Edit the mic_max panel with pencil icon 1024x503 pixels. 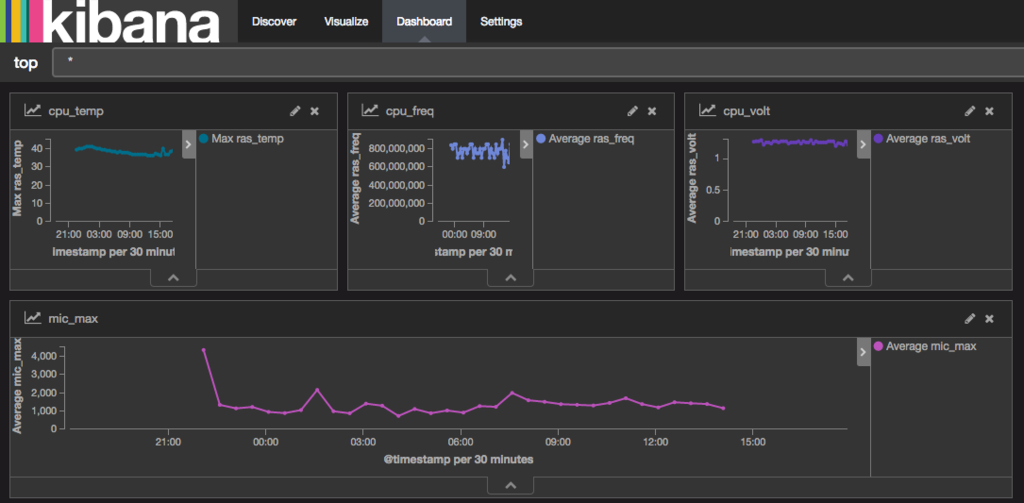(969, 319)
